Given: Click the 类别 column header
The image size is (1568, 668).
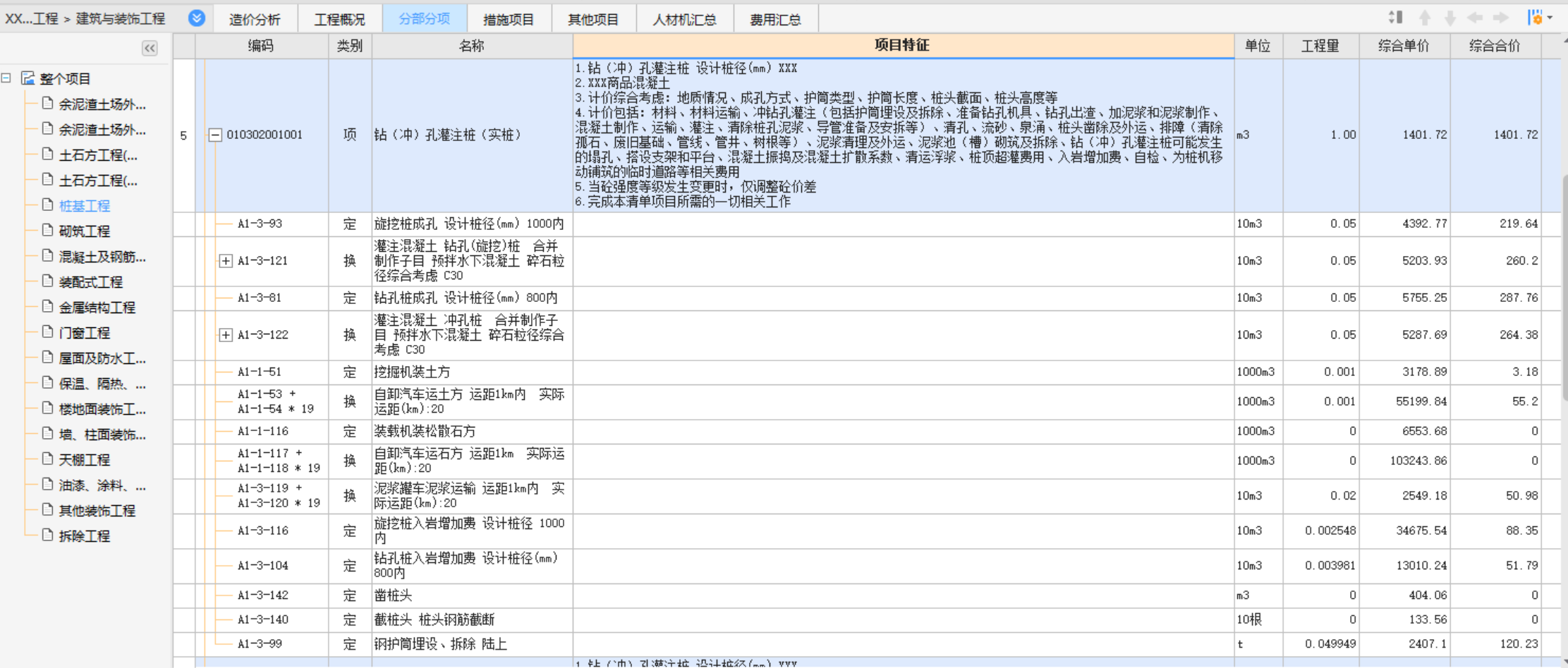Looking at the screenshot, I should tap(350, 46).
